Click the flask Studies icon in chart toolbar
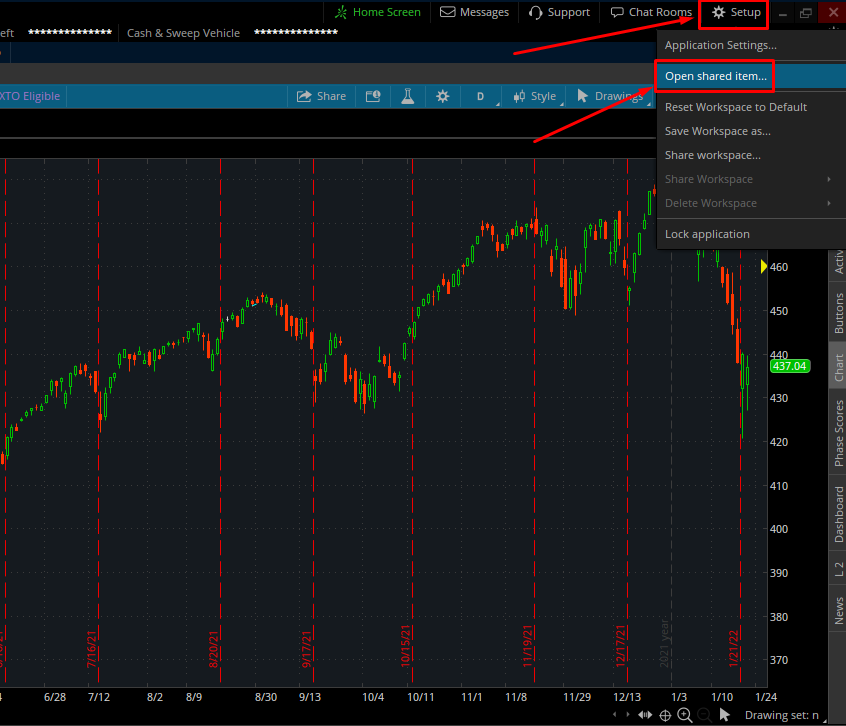 (x=407, y=96)
